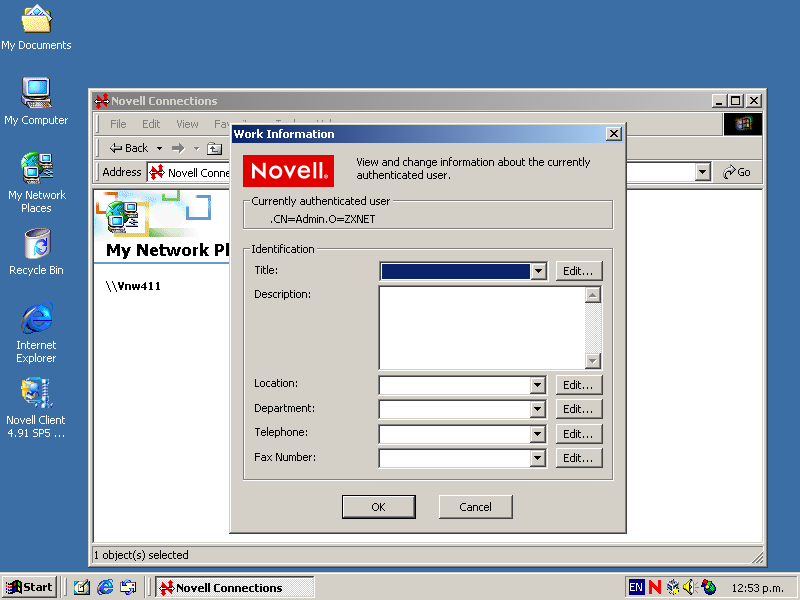Viewport: 800px width, 600px height.
Task: Click the EN language indicator in the tray
Action: pyautogui.click(x=636, y=587)
